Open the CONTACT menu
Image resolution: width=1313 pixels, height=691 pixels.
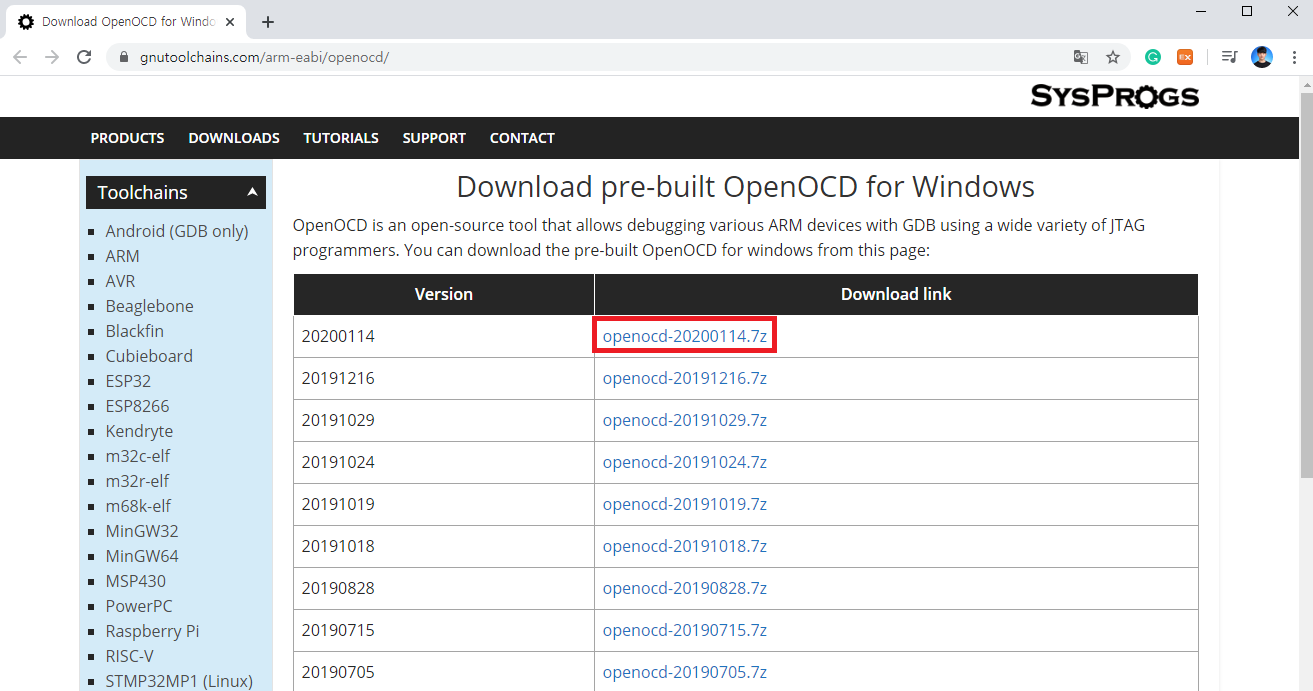point(522,138)
